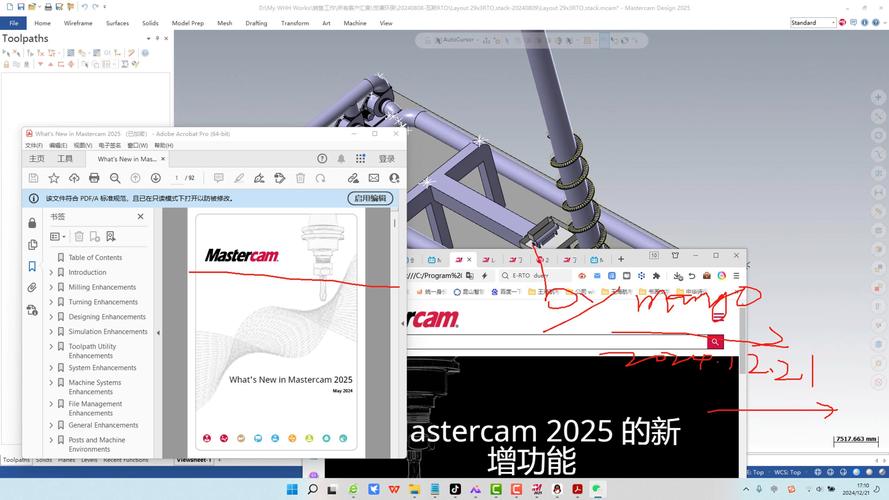Viewport: 889px width, 500px height.
Task: Switch to the Surfaces ribbon tab
Action: point(117,23)
